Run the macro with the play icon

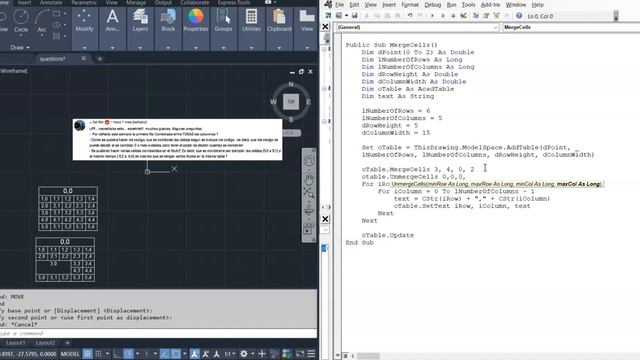[432, 16]
